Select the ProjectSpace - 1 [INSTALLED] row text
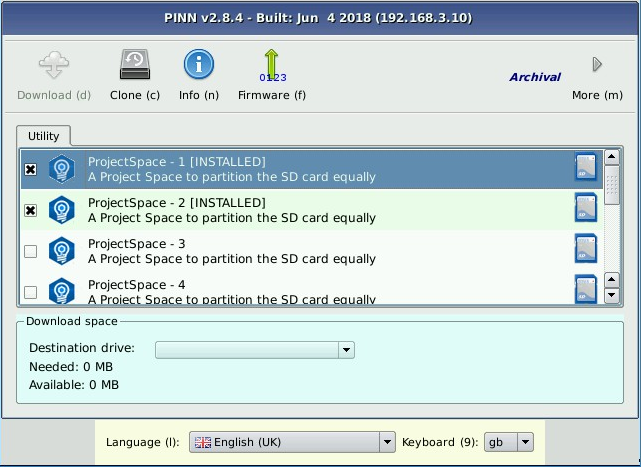The image size is (641, 467). 177,162
